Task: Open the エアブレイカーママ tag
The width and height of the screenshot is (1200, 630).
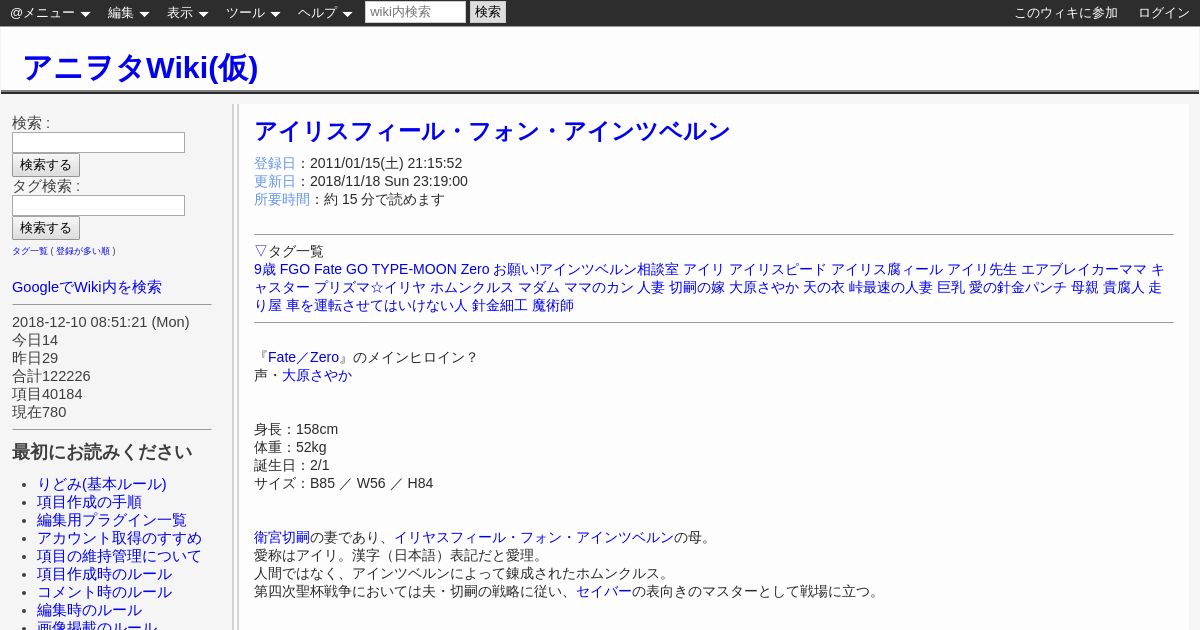Action: (1084, 269)
